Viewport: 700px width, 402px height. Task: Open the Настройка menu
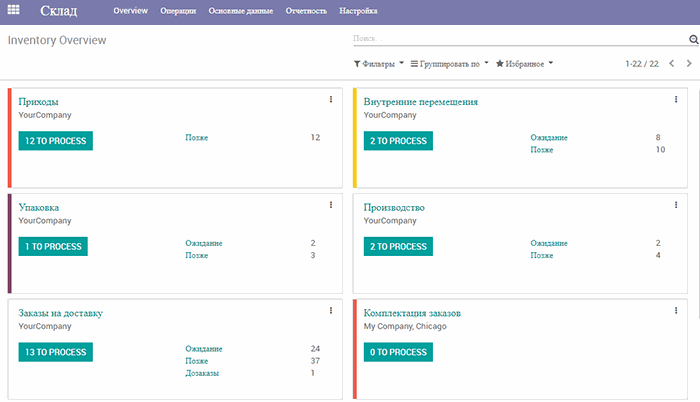359,12
